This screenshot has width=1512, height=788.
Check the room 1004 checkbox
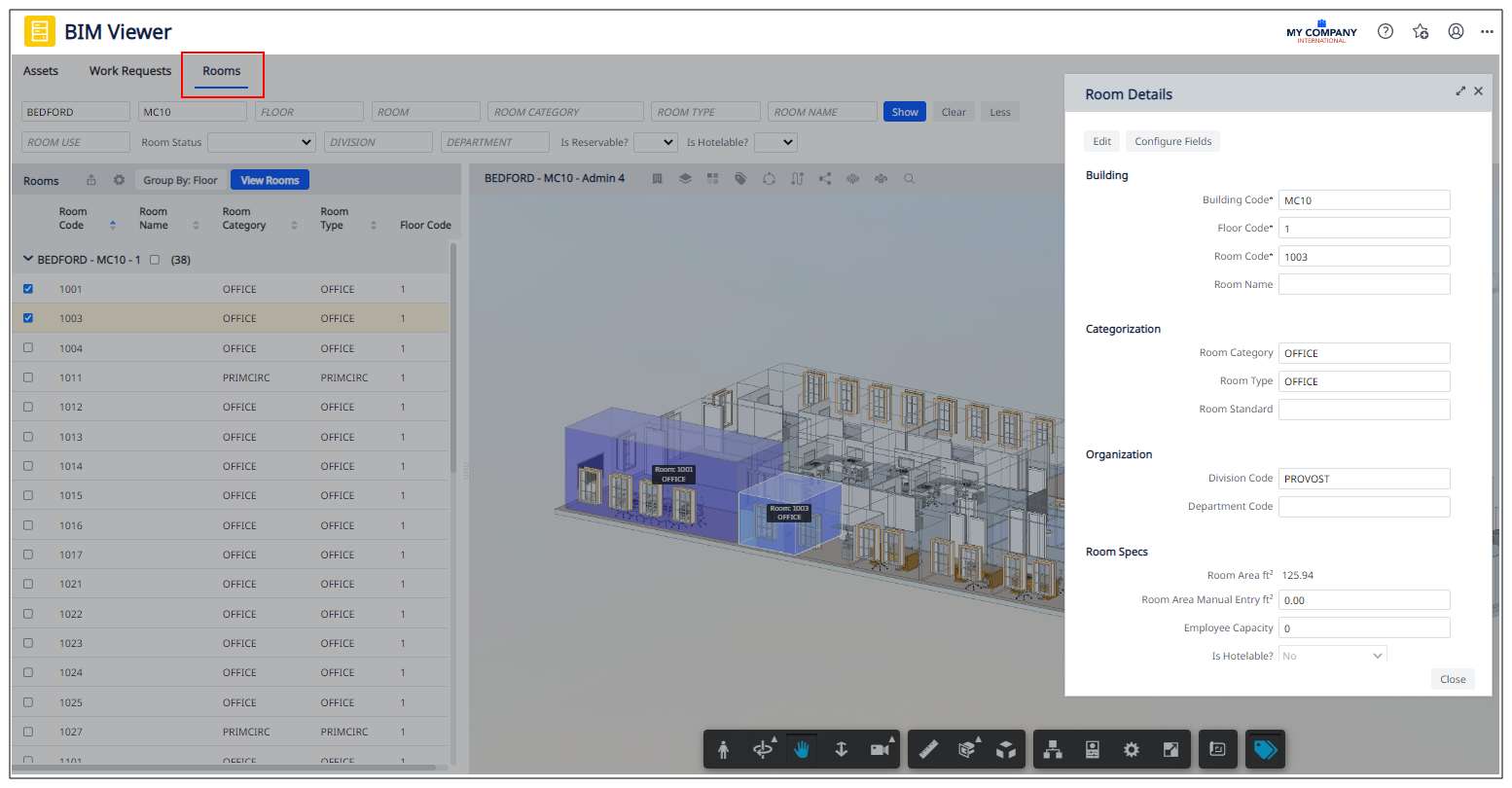(x=28, y=348)
